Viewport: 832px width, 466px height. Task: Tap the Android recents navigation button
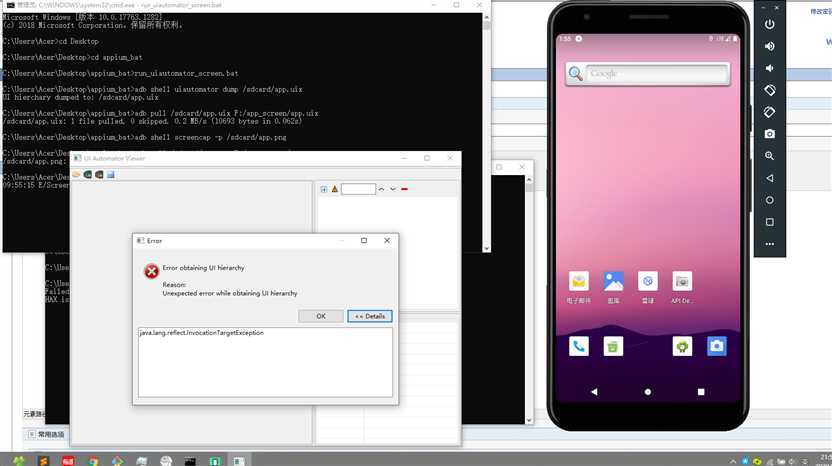[701, 392]
